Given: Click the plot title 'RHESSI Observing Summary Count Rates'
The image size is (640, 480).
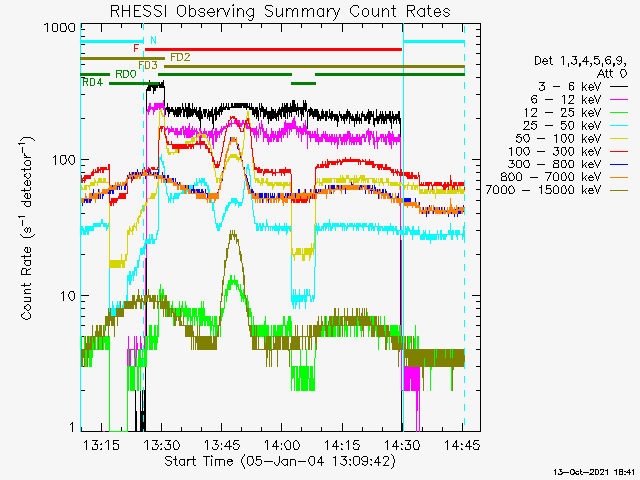Looking at the screenshot, I should click(x=280, y=11).
